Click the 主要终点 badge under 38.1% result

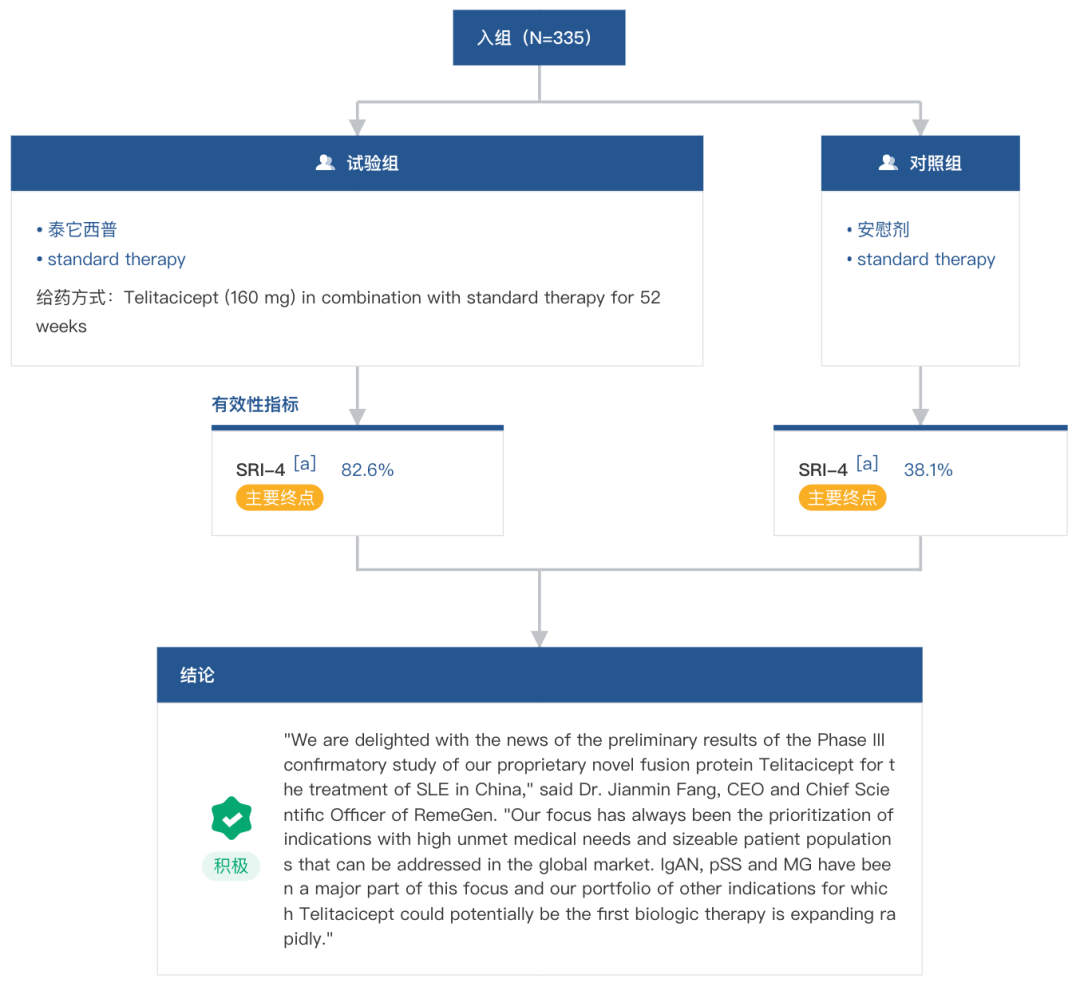click(842, 498)
